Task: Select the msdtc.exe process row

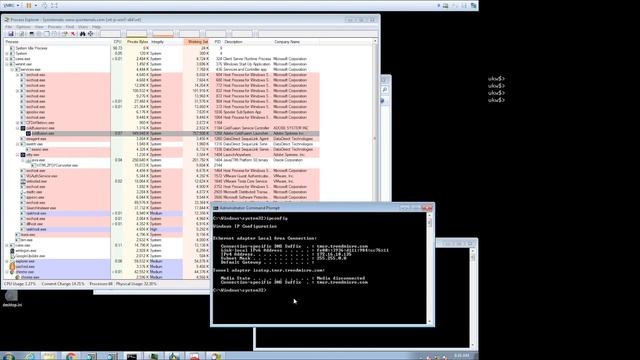Action: (161, 192)
